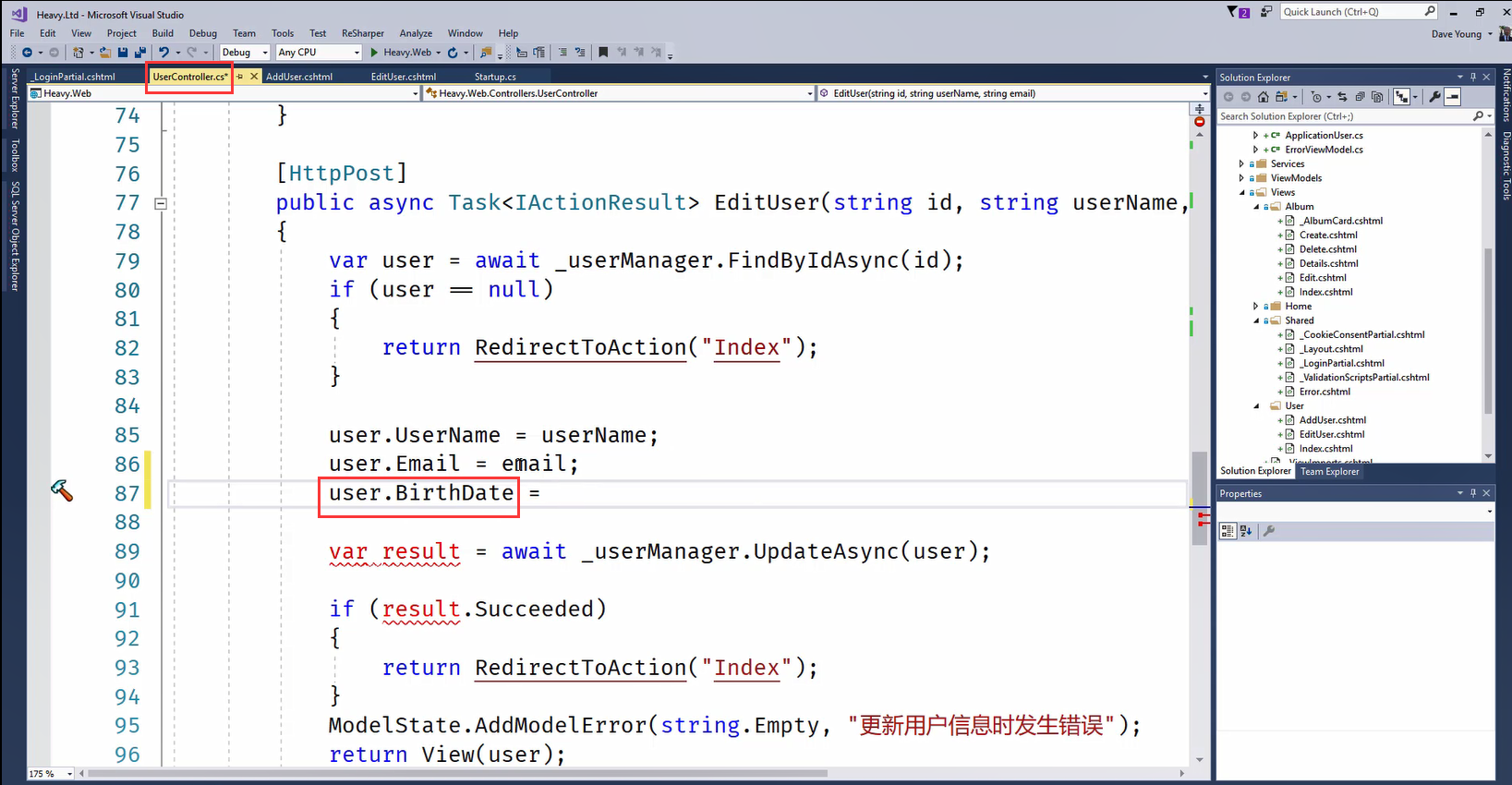Click the hammer quick-actions icon at line 87

pyautogui.click(x=62, y=490)
